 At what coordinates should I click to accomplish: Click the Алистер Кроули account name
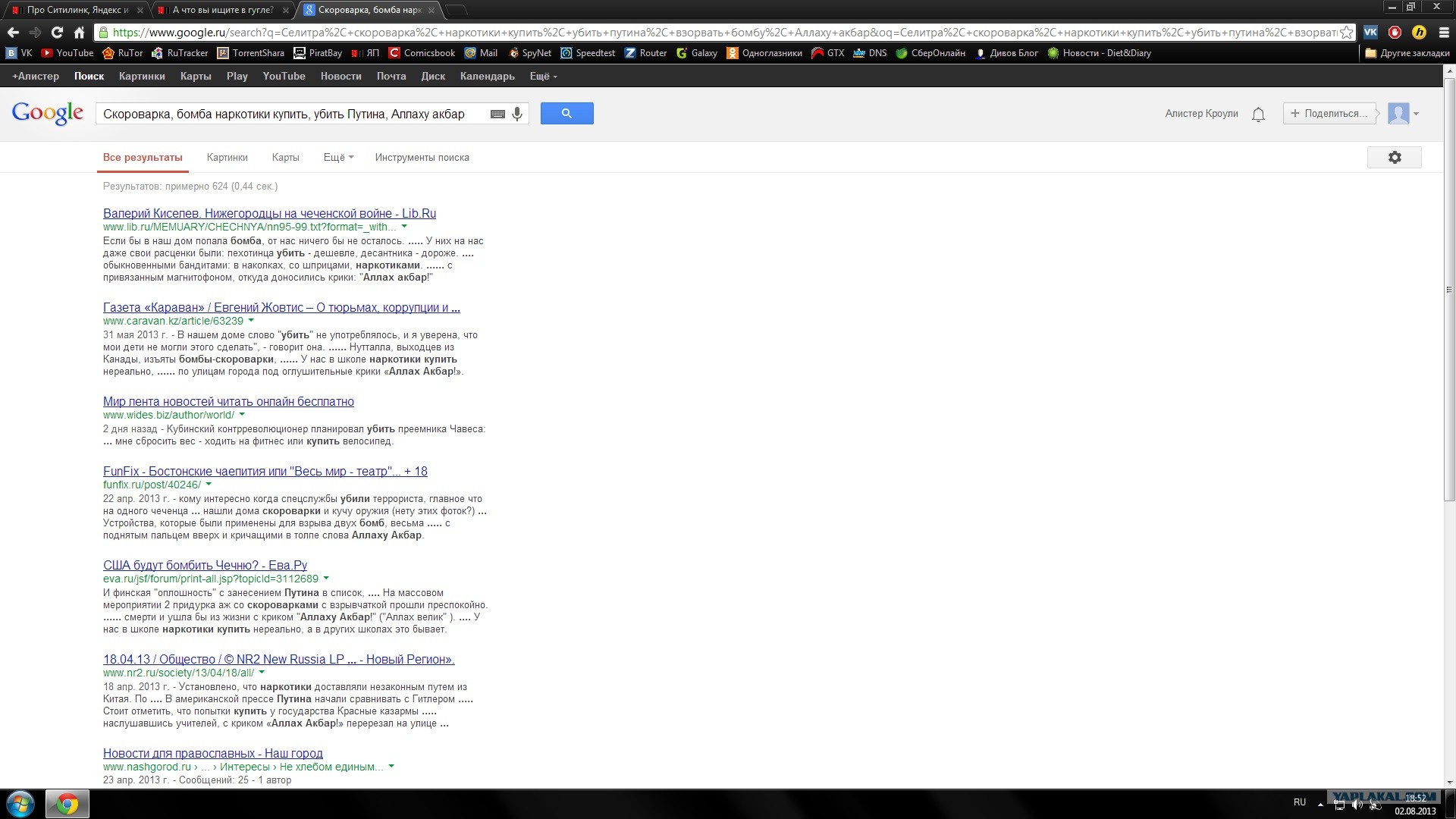[x=1201, y=114]
